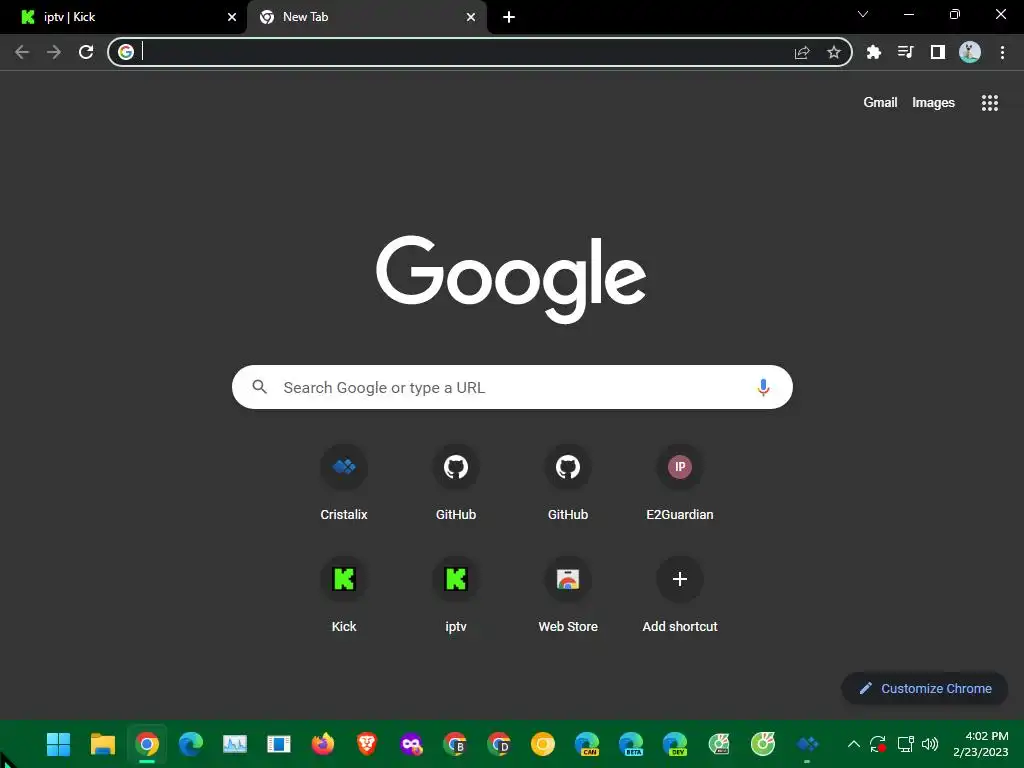Start voice search with microphone

coord(763,387)
